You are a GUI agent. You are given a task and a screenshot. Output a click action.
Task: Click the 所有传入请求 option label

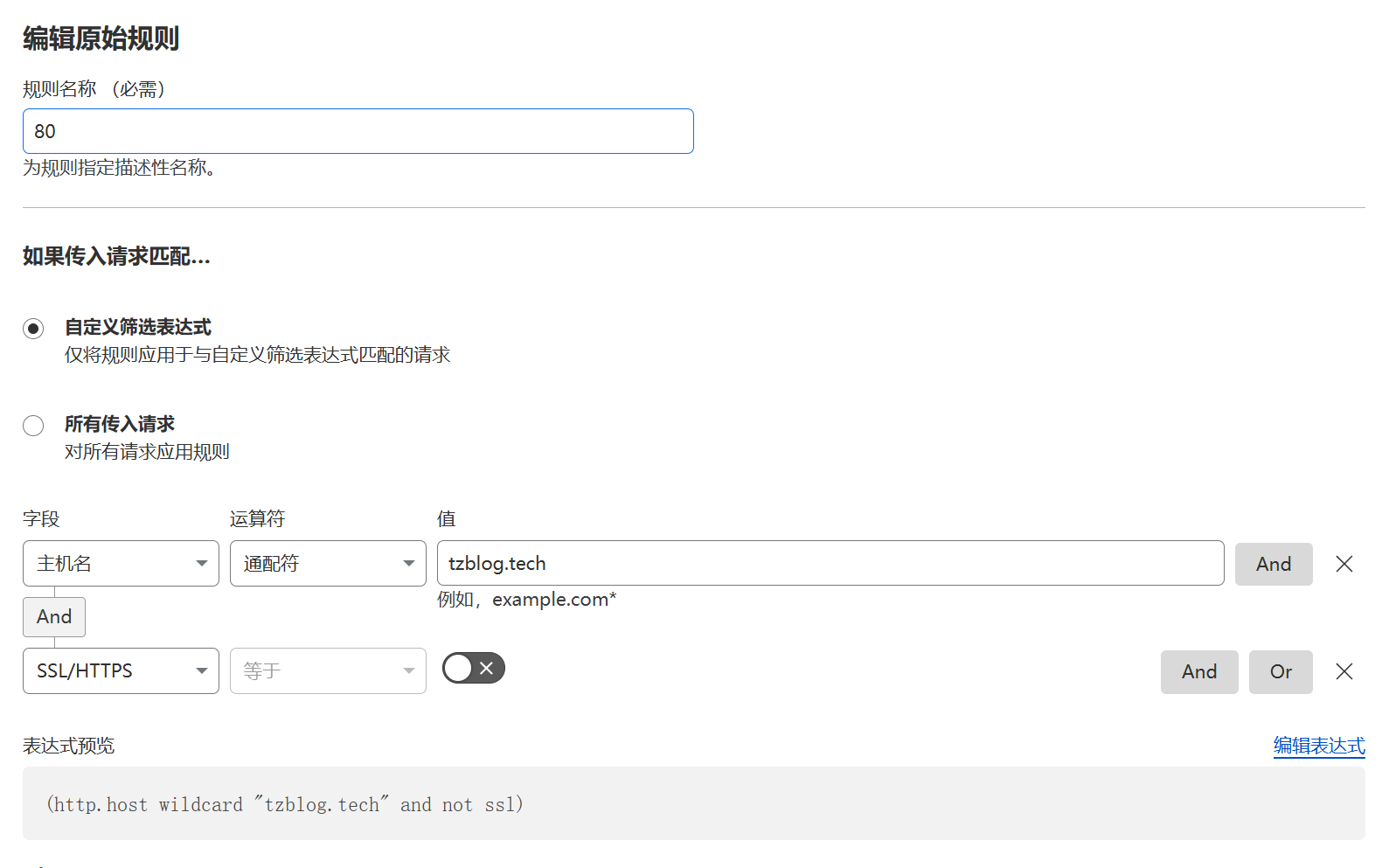(120, 425)
